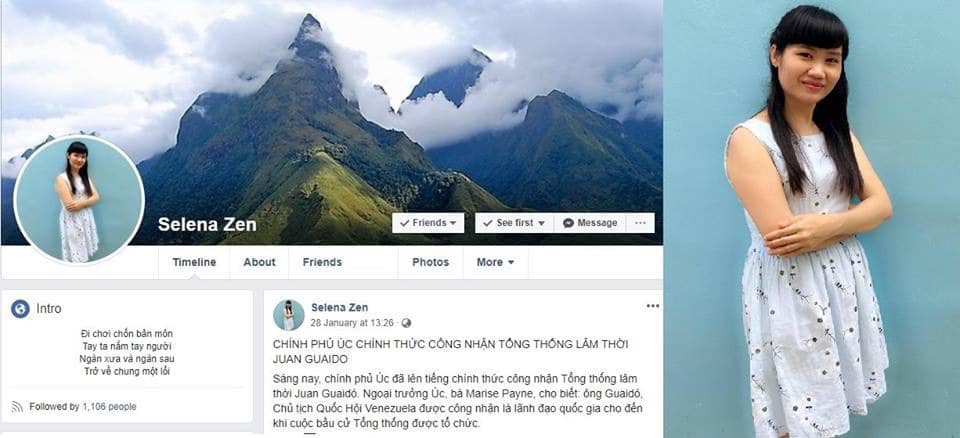This screenshot has height=438, width=960.
Task: Open the About tab
Action: pos(259,262)
